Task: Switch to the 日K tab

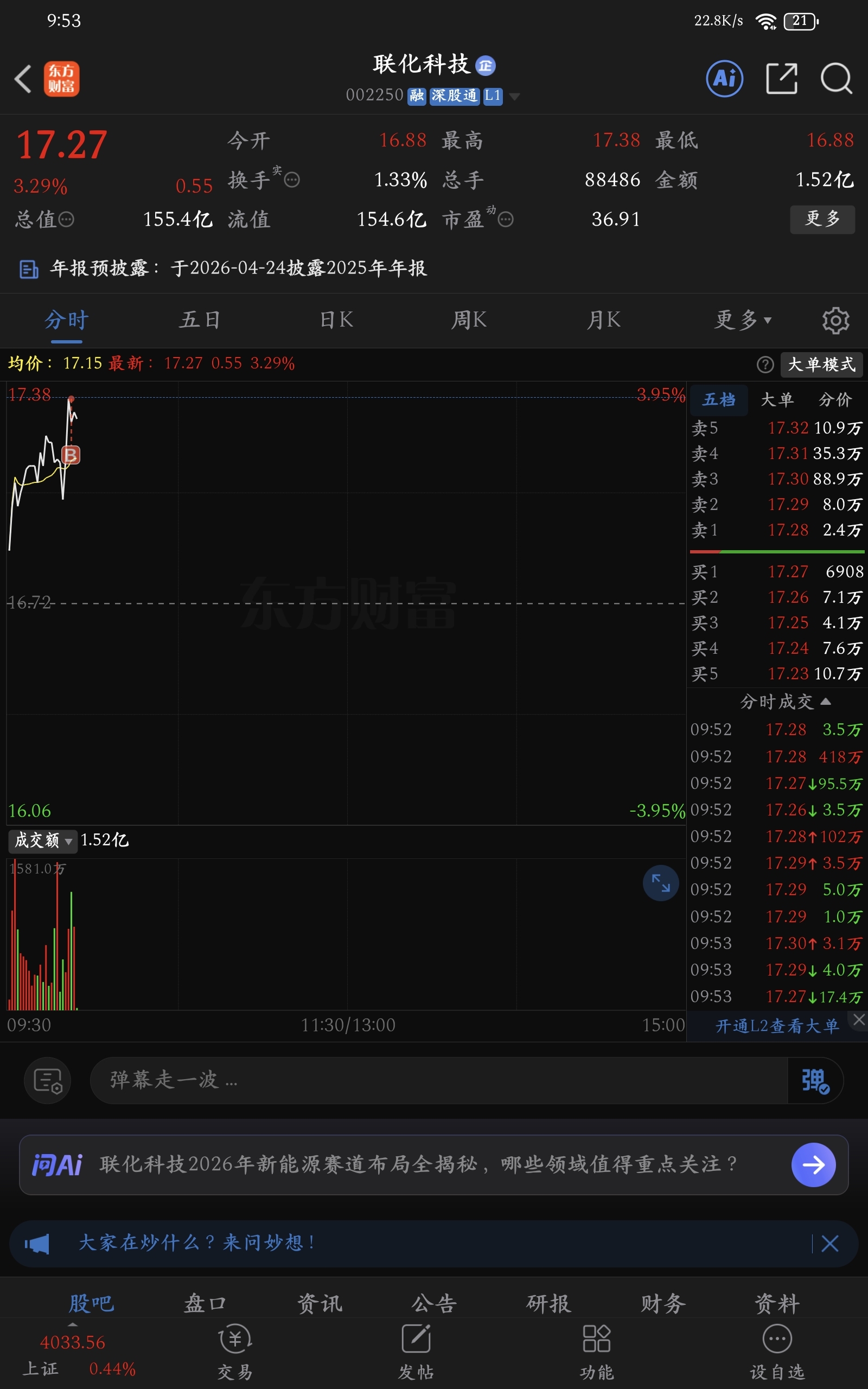Action: pyautogui.click(x=336, y=320)
